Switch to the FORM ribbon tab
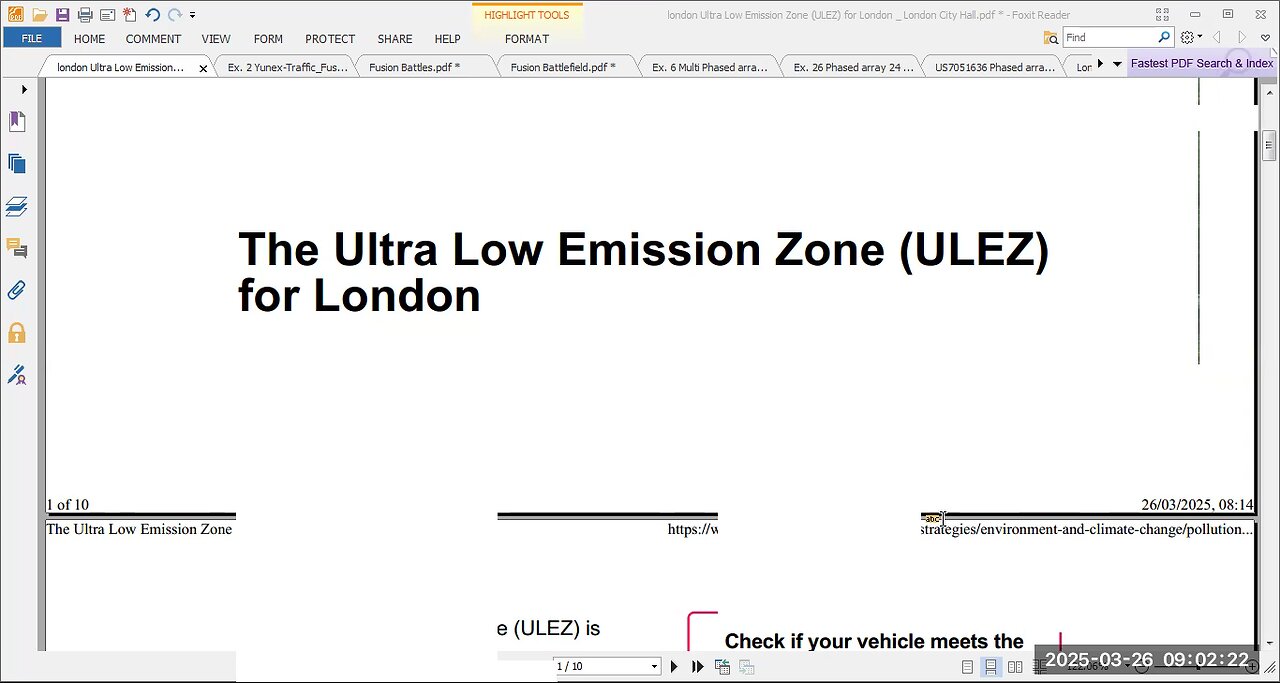Screen dimensions: 1280x683 pos(268,39)
